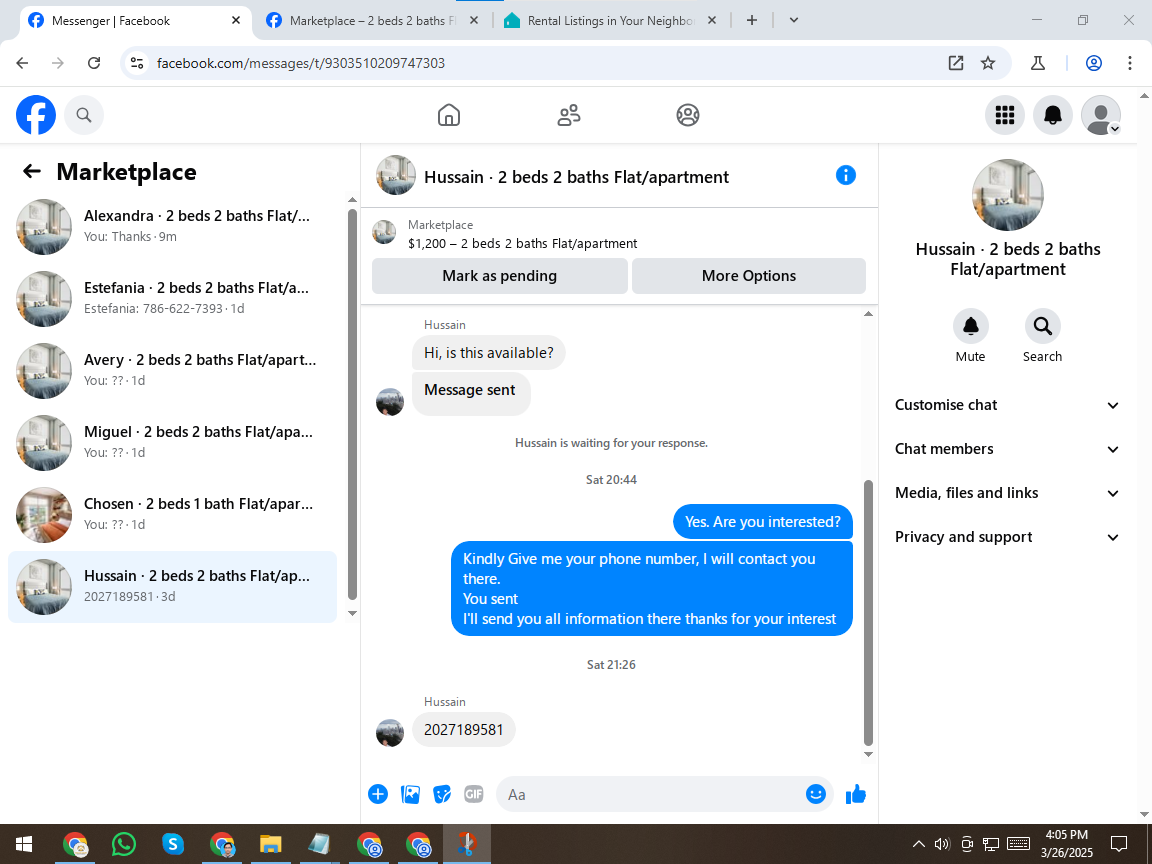
Task: Click More Options button
Action: (x=749, y=276)
